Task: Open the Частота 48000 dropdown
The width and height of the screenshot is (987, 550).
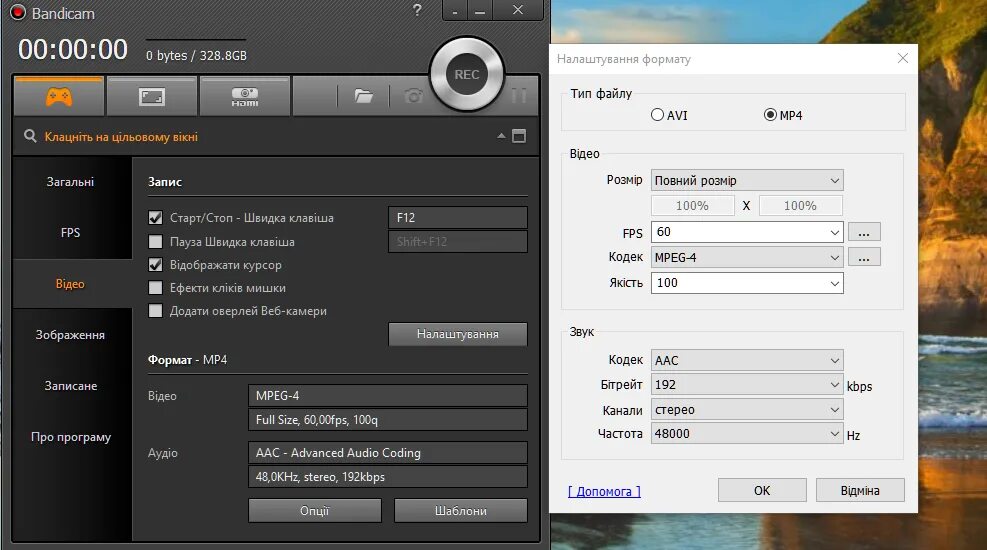Action: 747,434
